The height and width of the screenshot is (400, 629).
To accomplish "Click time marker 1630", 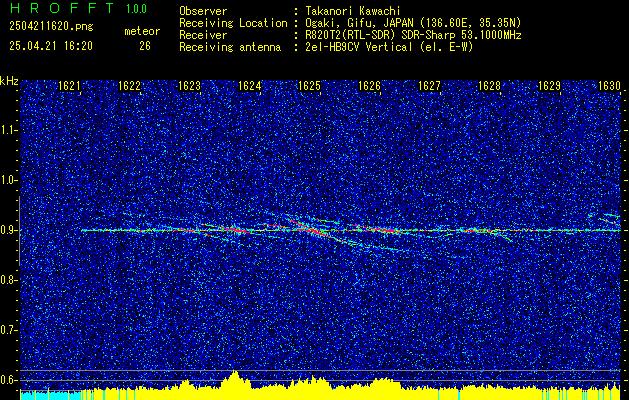I will (x=609, y=86).
